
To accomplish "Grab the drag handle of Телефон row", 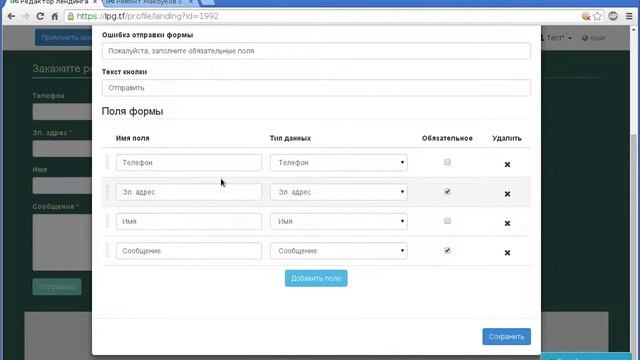I will 107,162.
